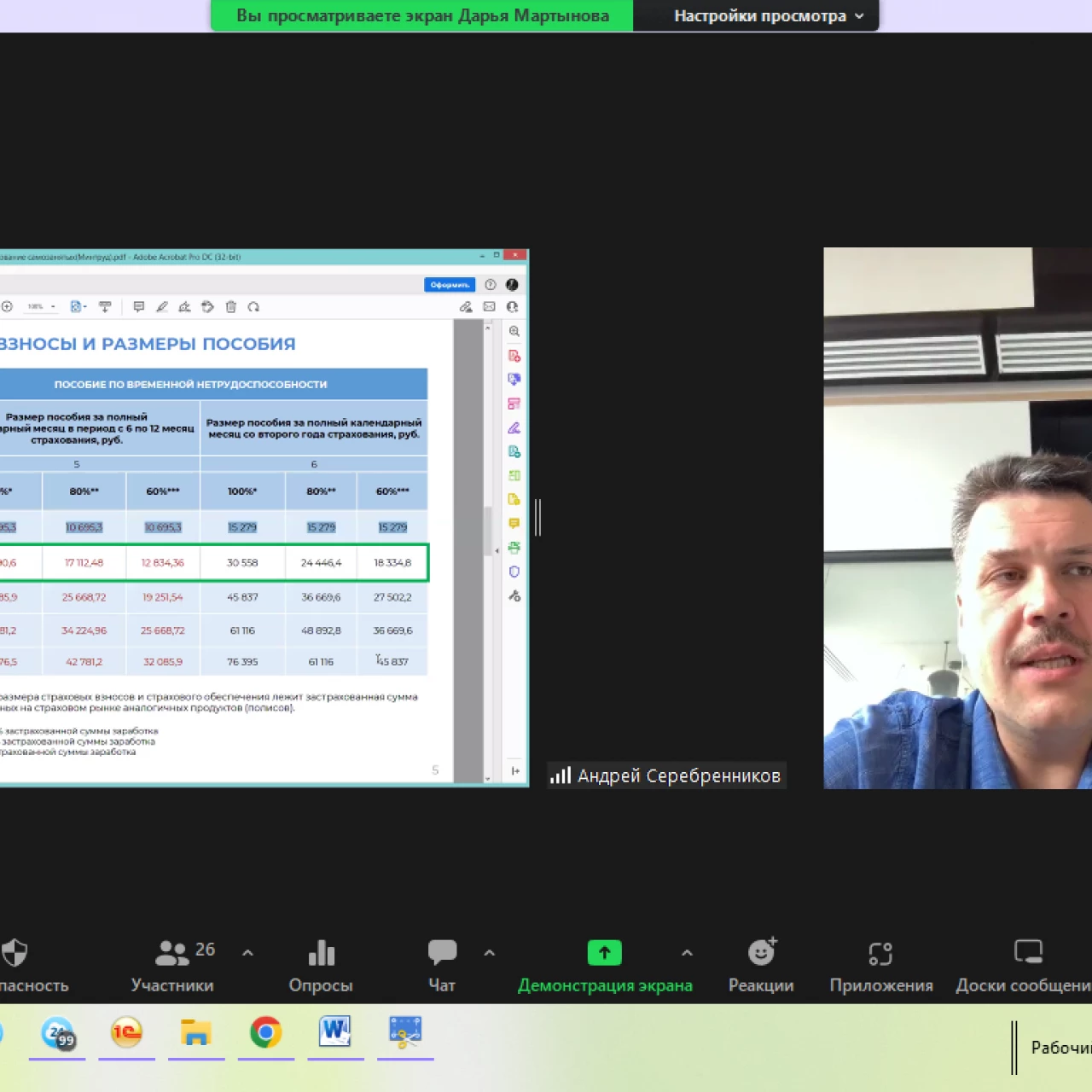
Task: Click the Оформить button in Acrobat
Action: pos(450,285)
